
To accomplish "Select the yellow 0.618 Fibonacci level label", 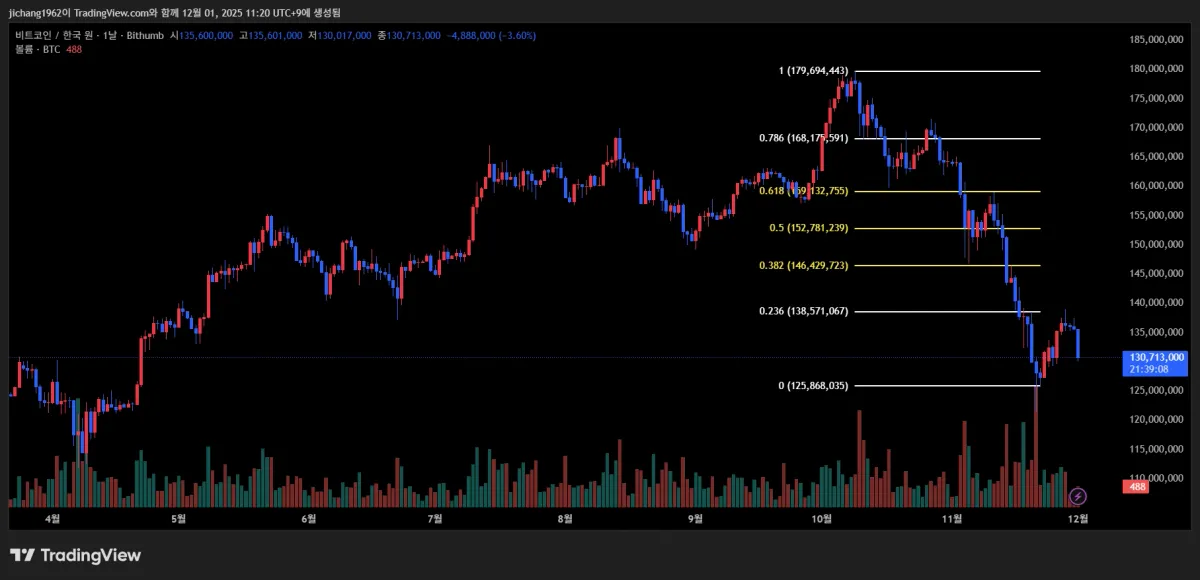I will [x=803, y=191].
